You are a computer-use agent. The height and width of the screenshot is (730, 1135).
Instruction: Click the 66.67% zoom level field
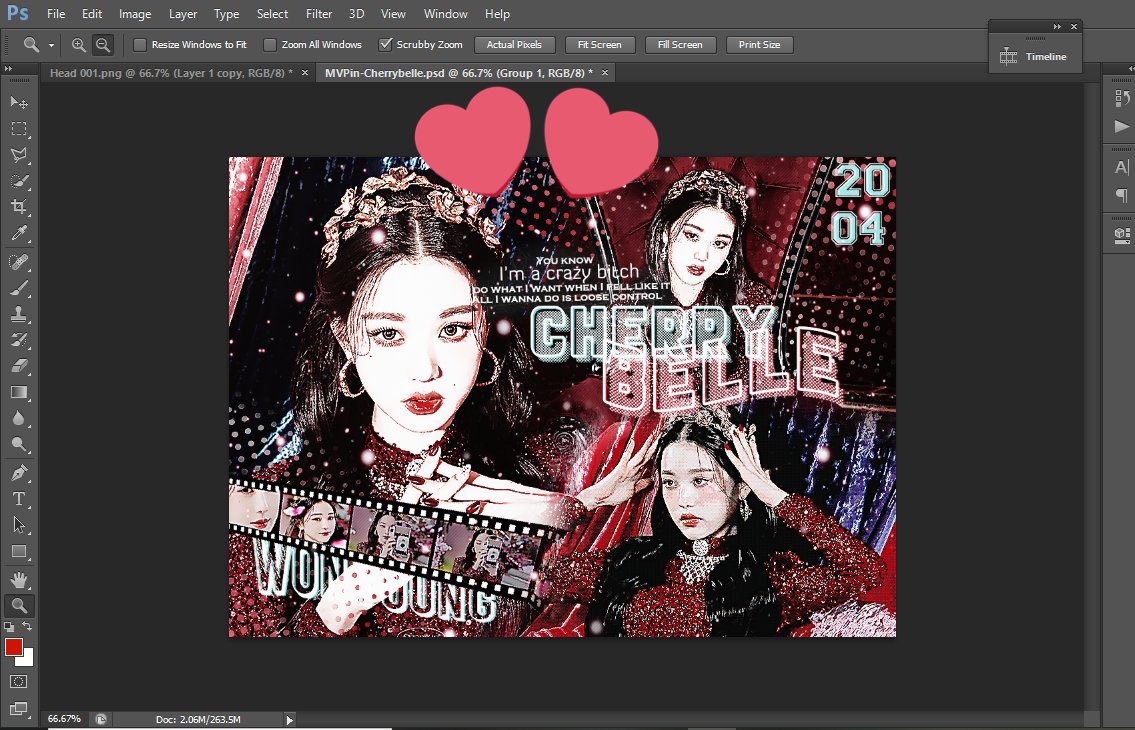click(x=64, y=719)
